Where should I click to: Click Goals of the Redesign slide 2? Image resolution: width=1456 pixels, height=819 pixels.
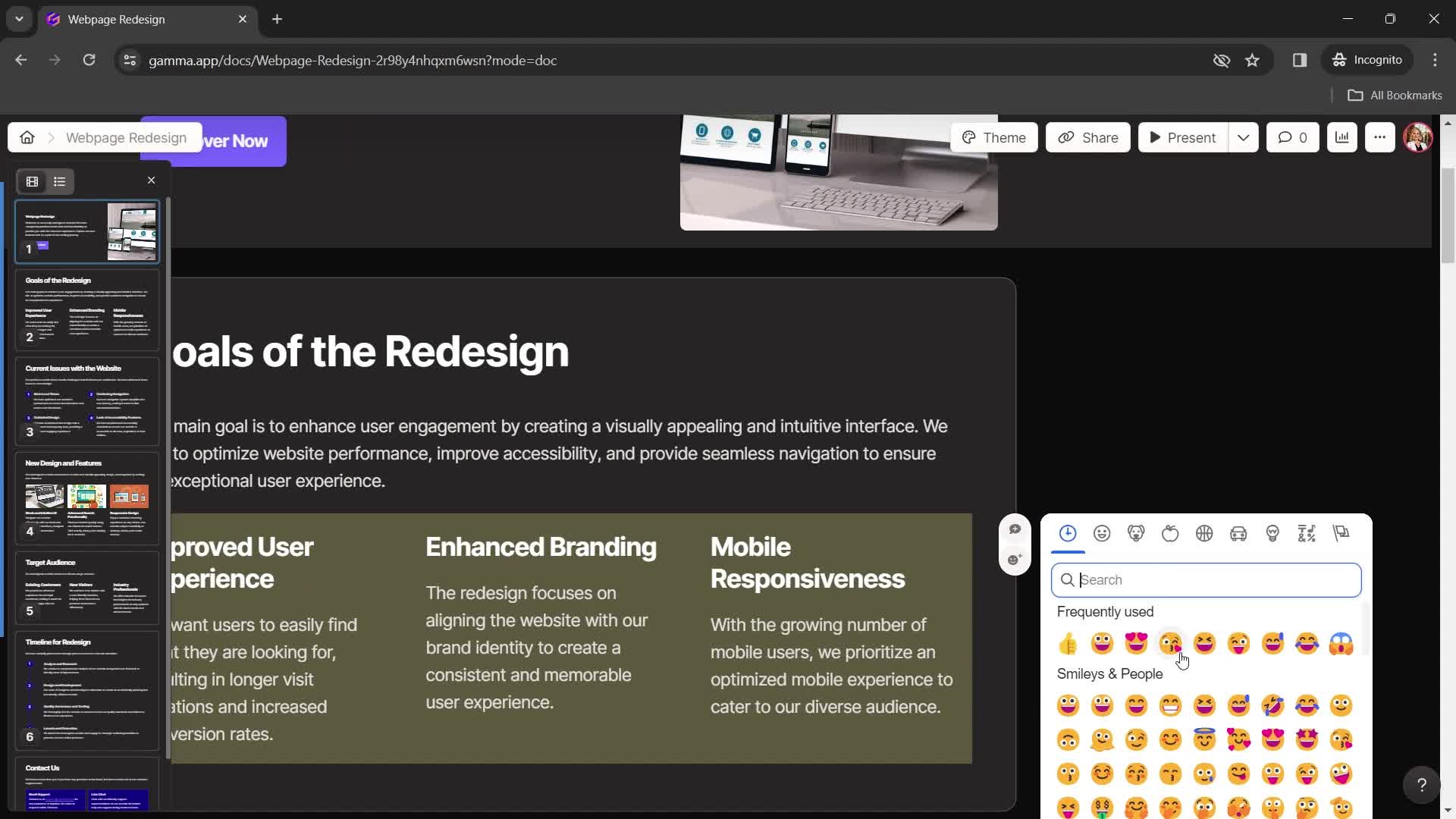pos(87,310)
